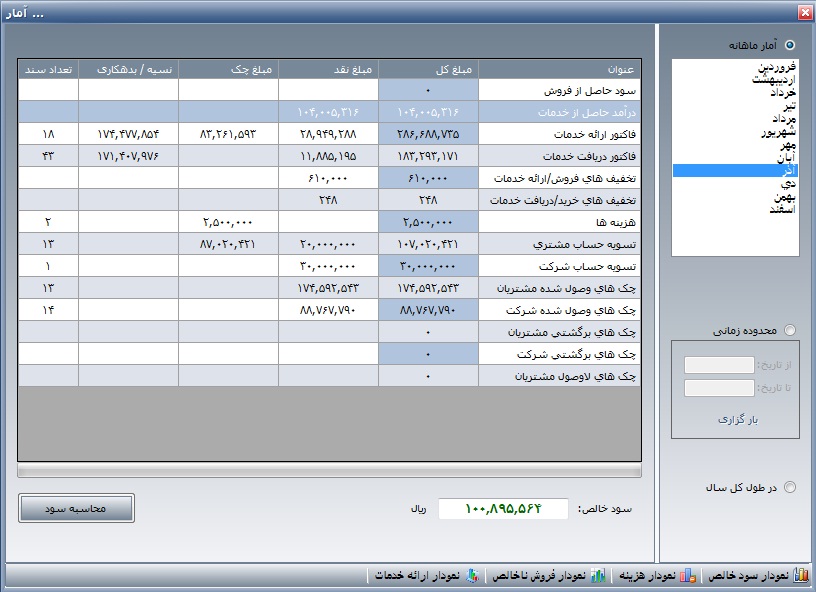Screen dimensions: 816x592
Task: Click the تعداد سند column header
Action: pos(48,69)
